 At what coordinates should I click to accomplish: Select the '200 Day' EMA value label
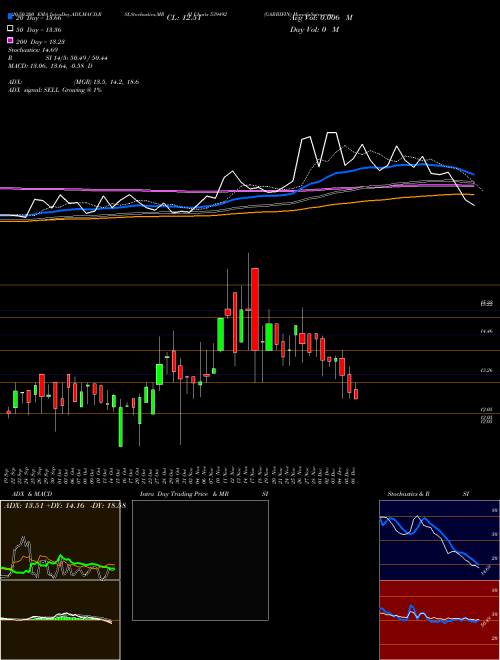[x=40, y=42]
